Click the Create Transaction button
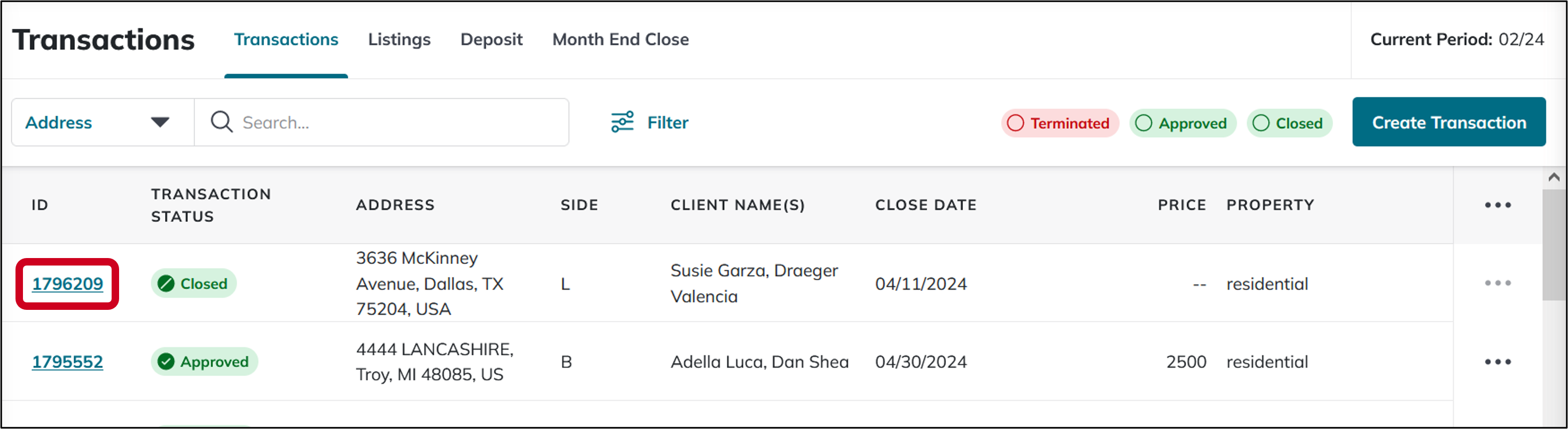 pos(1448,122)
